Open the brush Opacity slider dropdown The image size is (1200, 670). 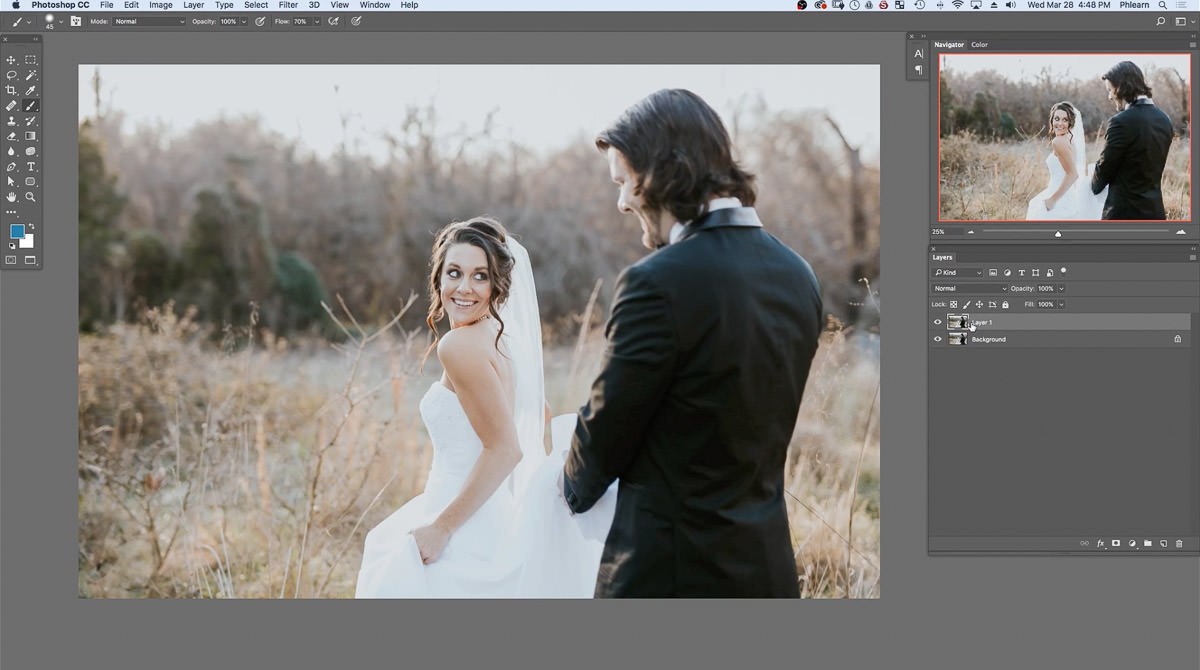(243, 21)
